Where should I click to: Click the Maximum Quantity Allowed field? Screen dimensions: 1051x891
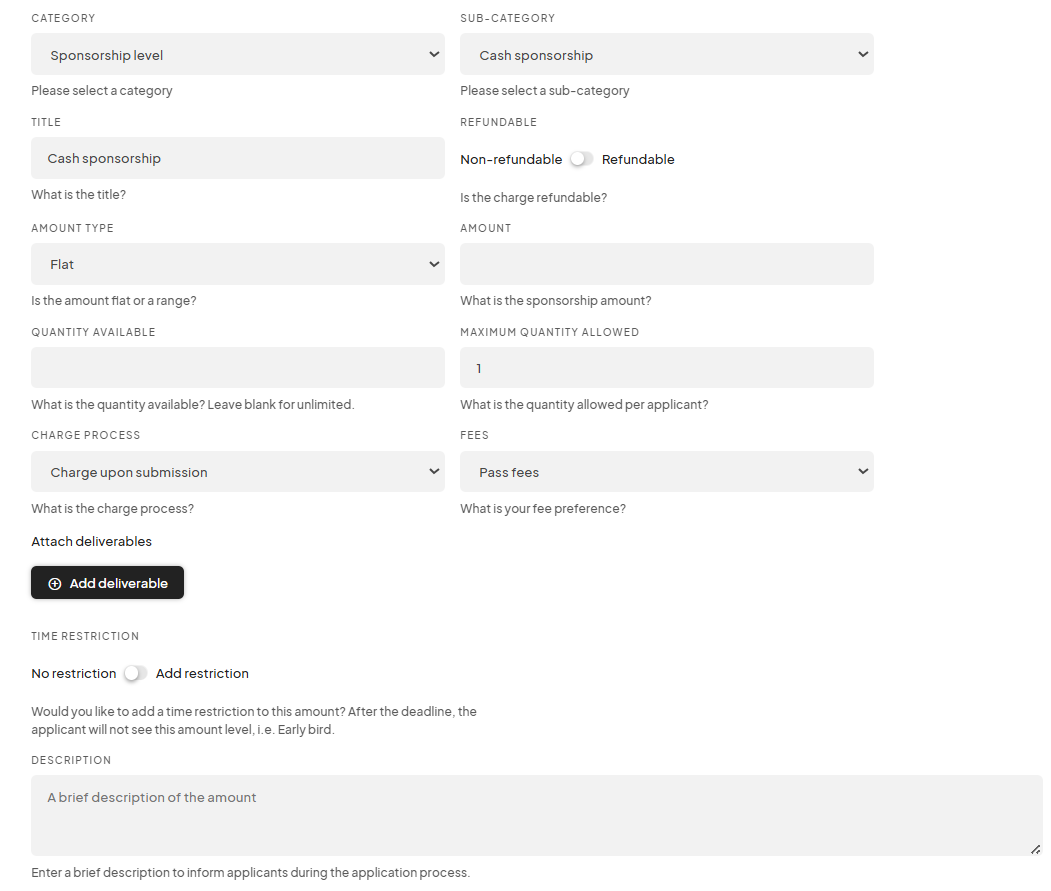[667, 367]
